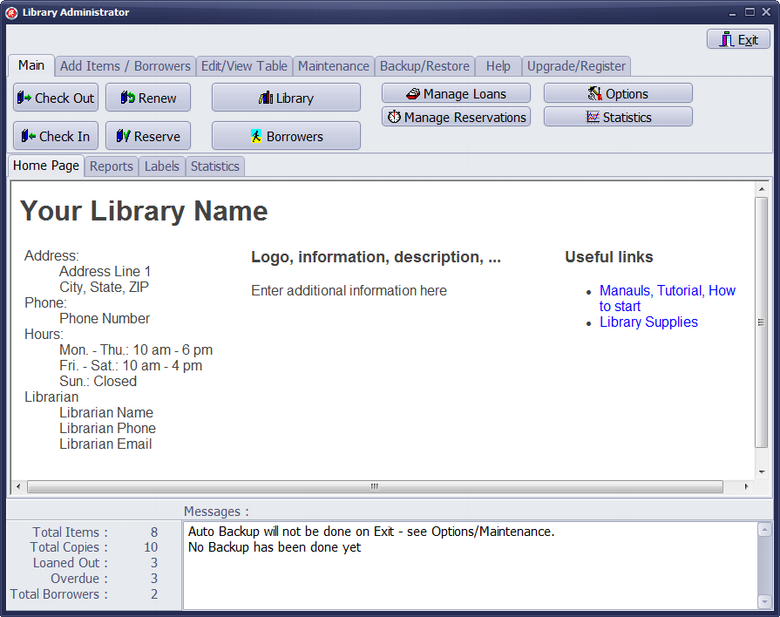Exit the Library Administrator application
Image resolution: width=780 pixels, height=617 pixels.
(x=738, y=40)
